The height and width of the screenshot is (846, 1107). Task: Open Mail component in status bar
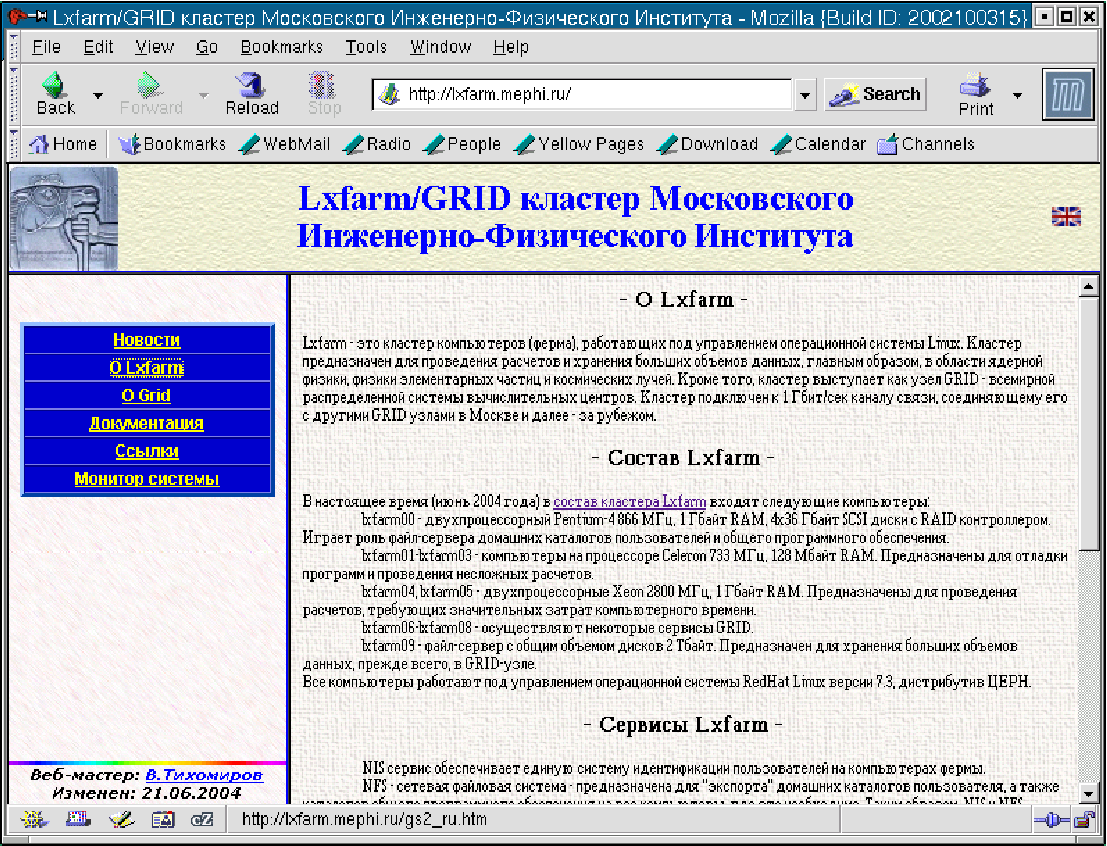[x=78, y=819]
